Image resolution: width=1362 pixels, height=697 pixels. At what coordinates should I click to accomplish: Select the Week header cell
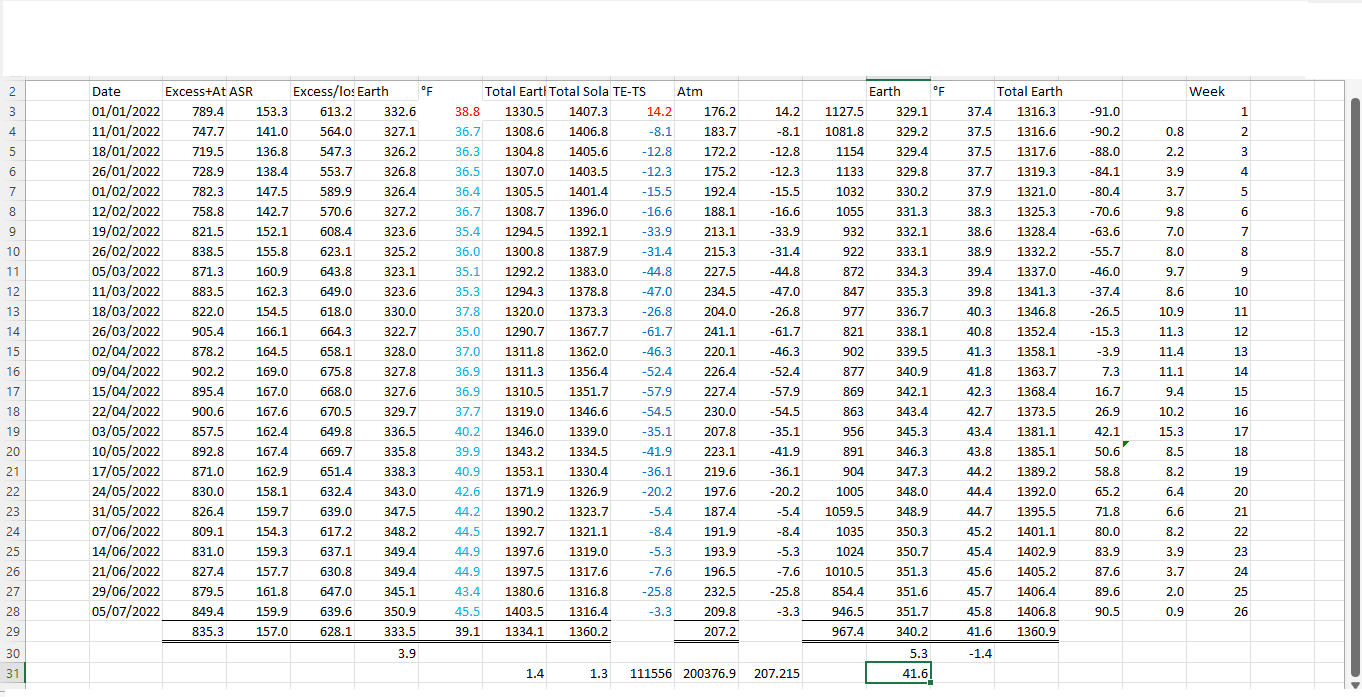[1217, 91]
